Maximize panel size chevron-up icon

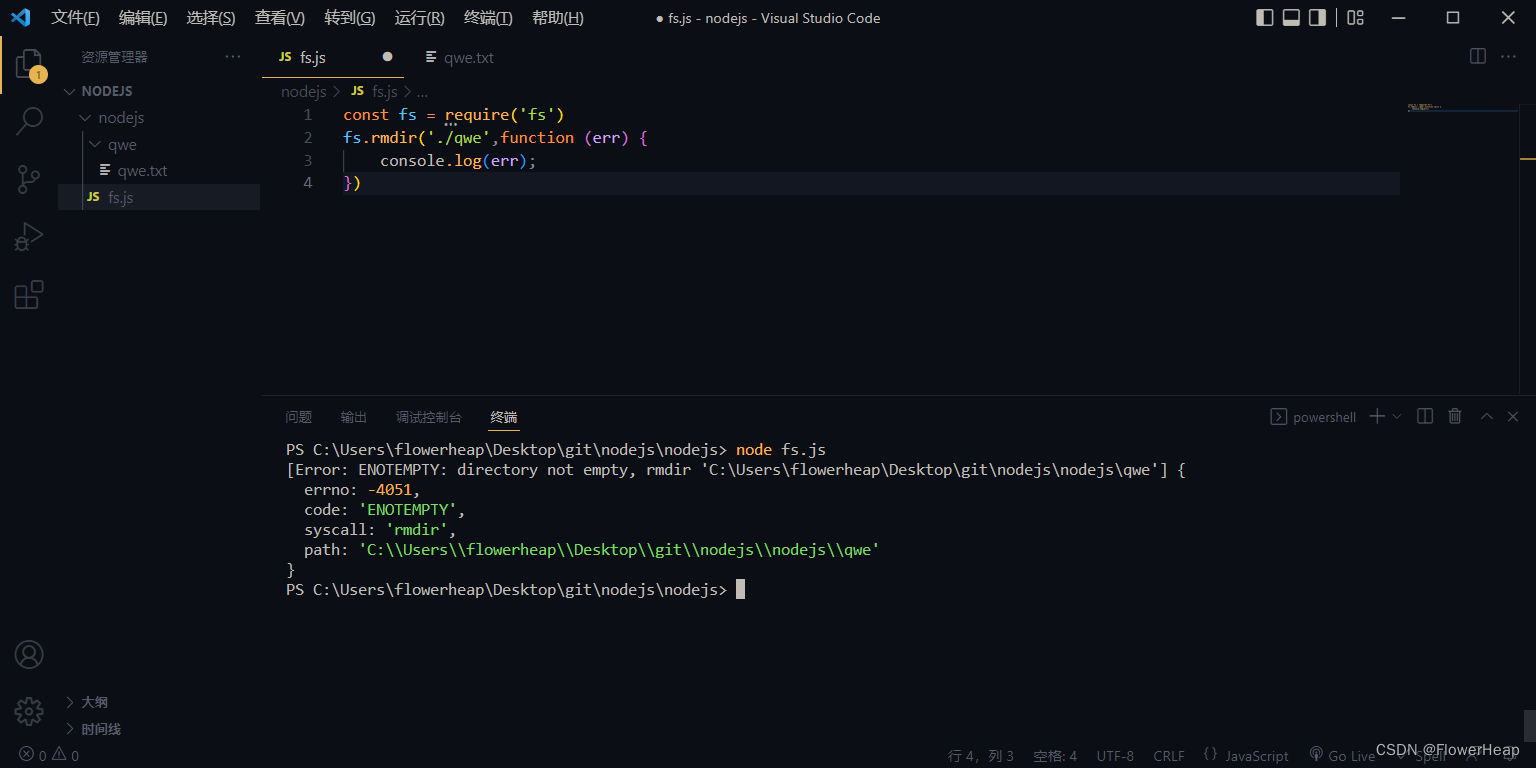click(1487, 416)
